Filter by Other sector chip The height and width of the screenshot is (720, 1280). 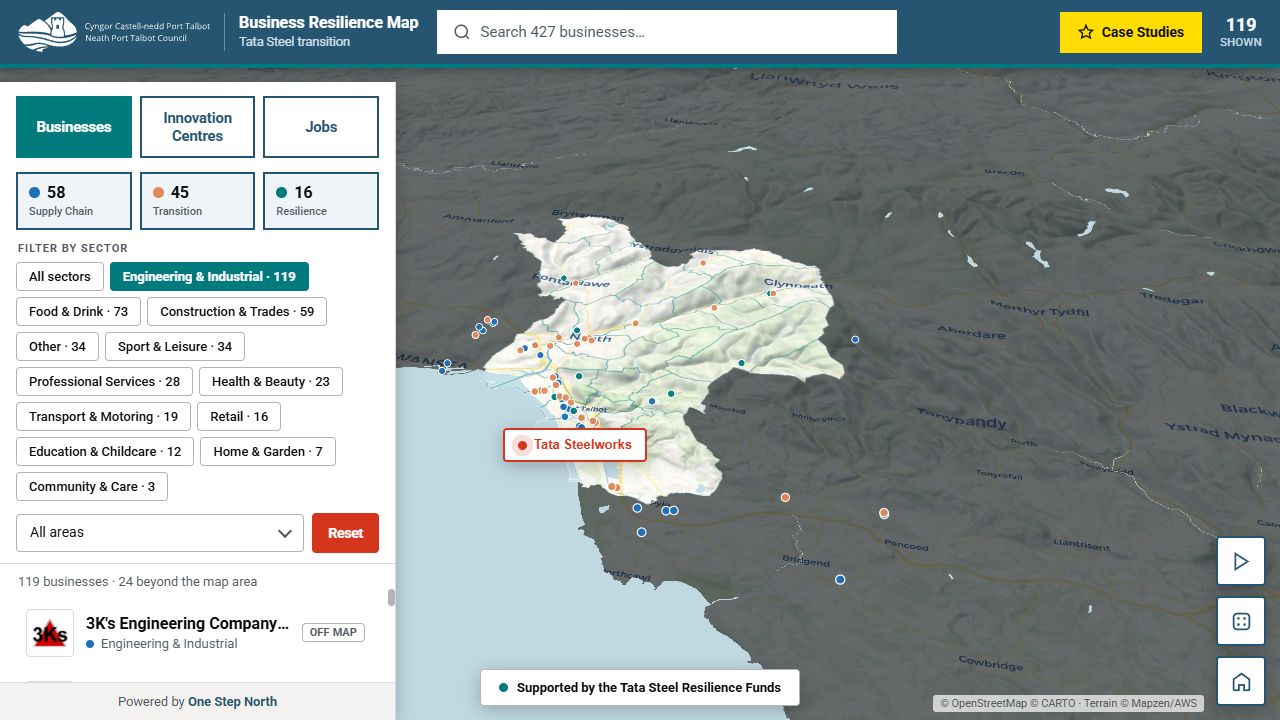[57, 347]
